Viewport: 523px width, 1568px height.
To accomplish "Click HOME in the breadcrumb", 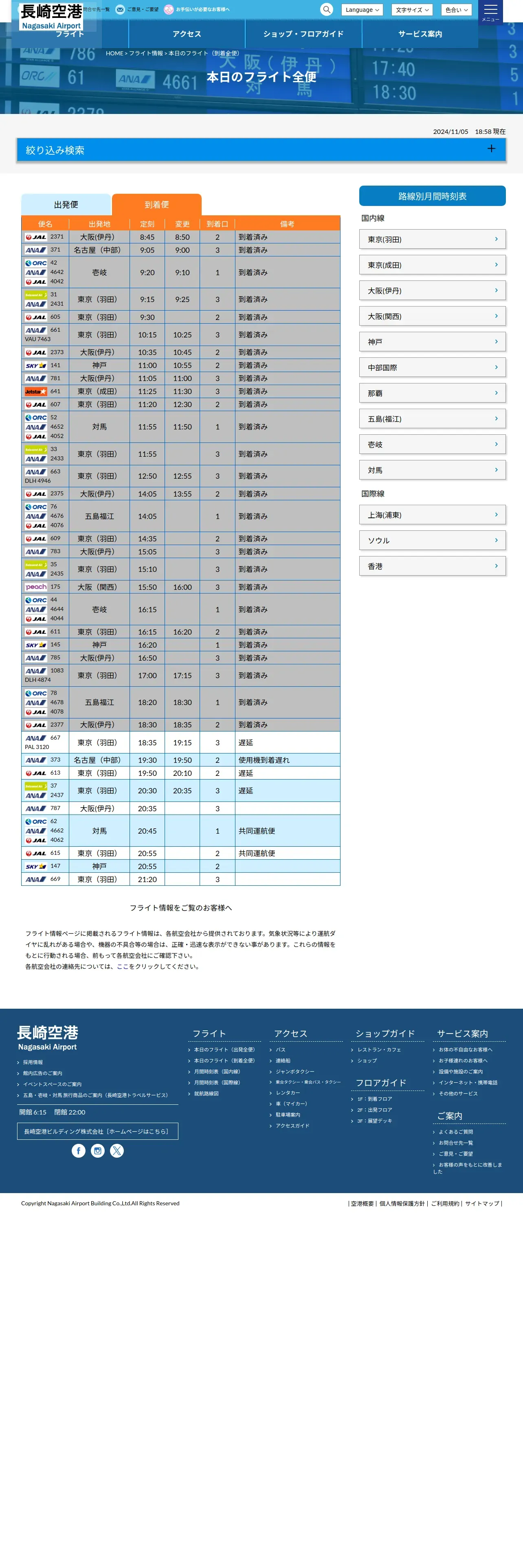I will coord(114,54).
